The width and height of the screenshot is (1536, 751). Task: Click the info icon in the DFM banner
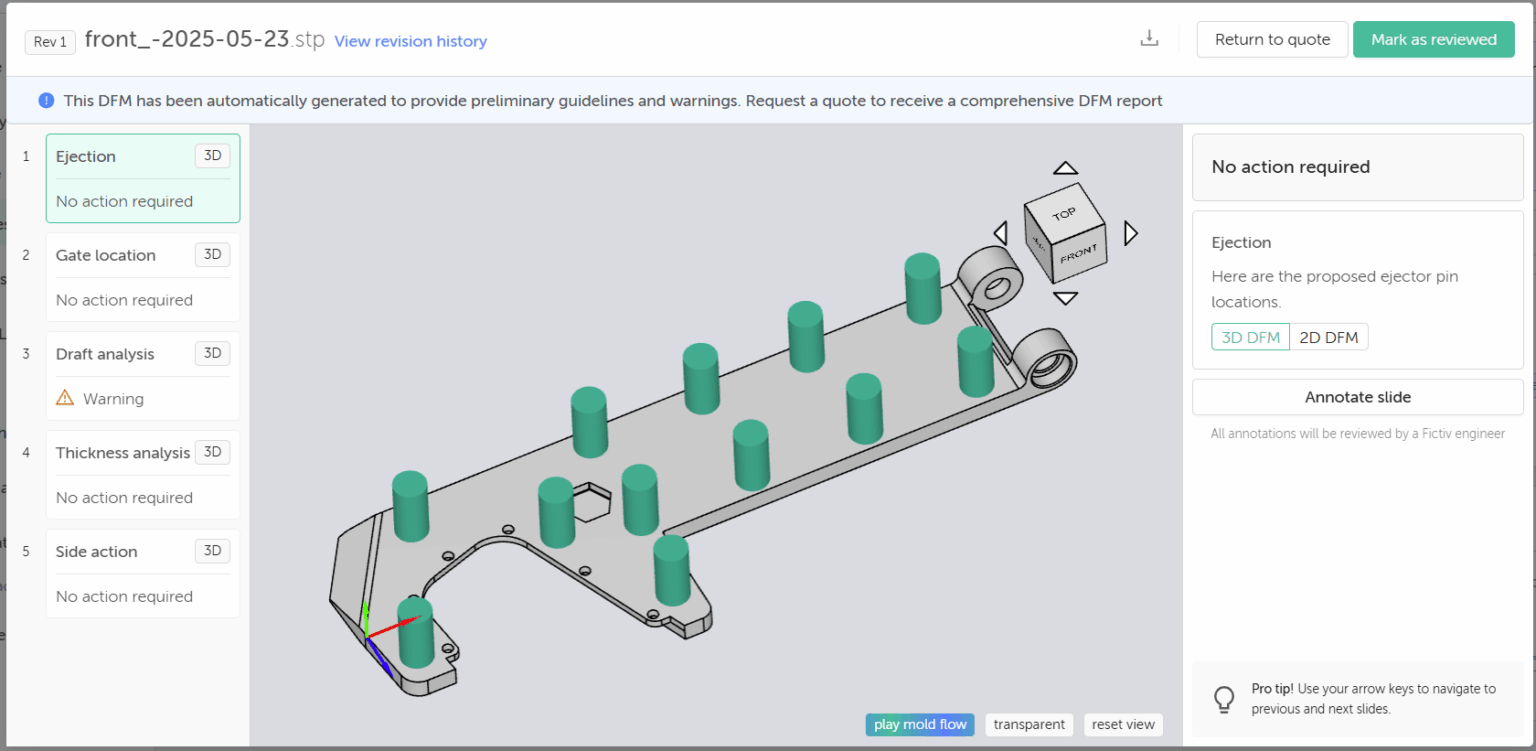44,100
